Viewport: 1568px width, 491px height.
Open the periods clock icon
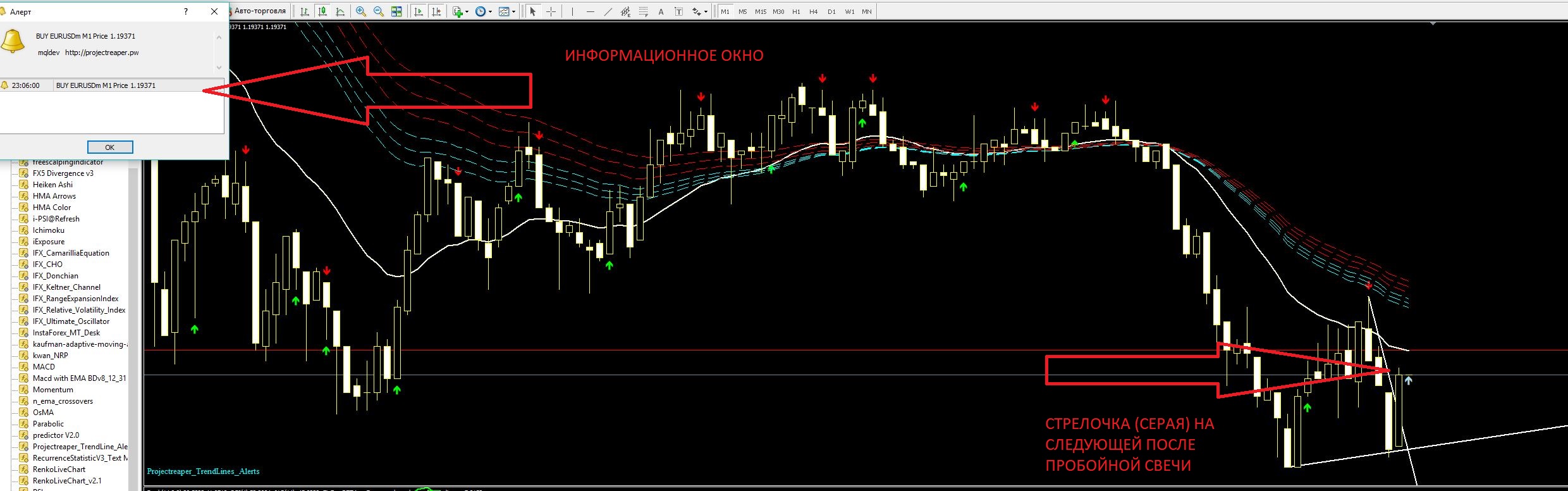[x=481, y=11]
